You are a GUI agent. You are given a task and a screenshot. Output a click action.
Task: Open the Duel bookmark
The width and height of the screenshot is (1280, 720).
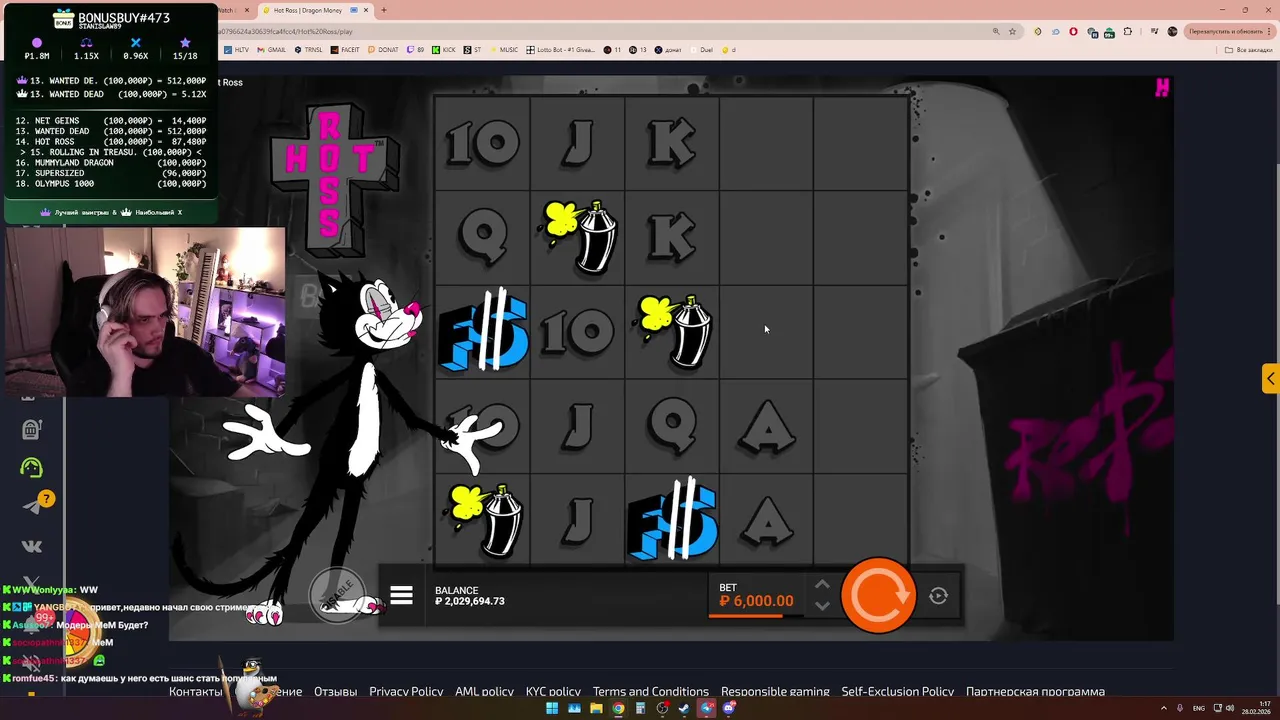tap(701, 50)
